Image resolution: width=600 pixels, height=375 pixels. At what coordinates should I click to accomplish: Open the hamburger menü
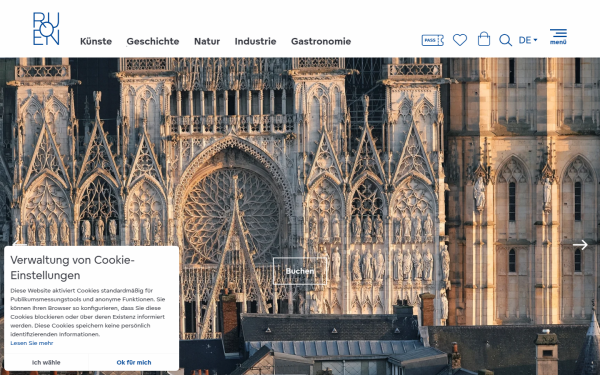[x=558, y=37]
